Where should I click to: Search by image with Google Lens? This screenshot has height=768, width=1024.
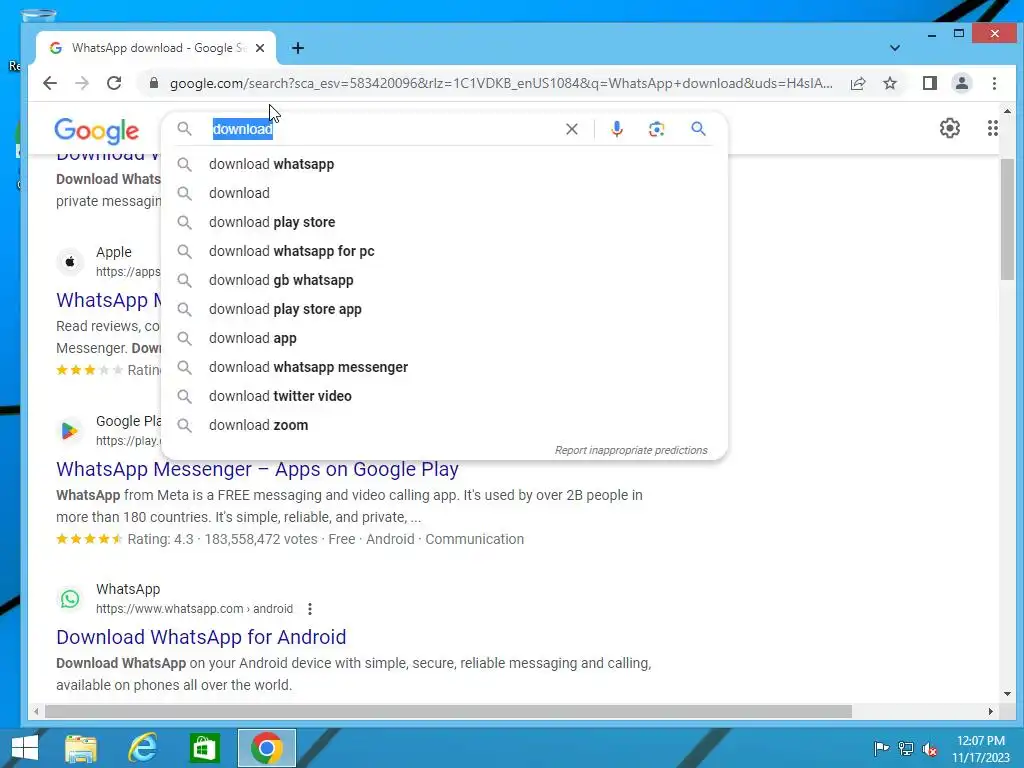click(x=656, y=129)
